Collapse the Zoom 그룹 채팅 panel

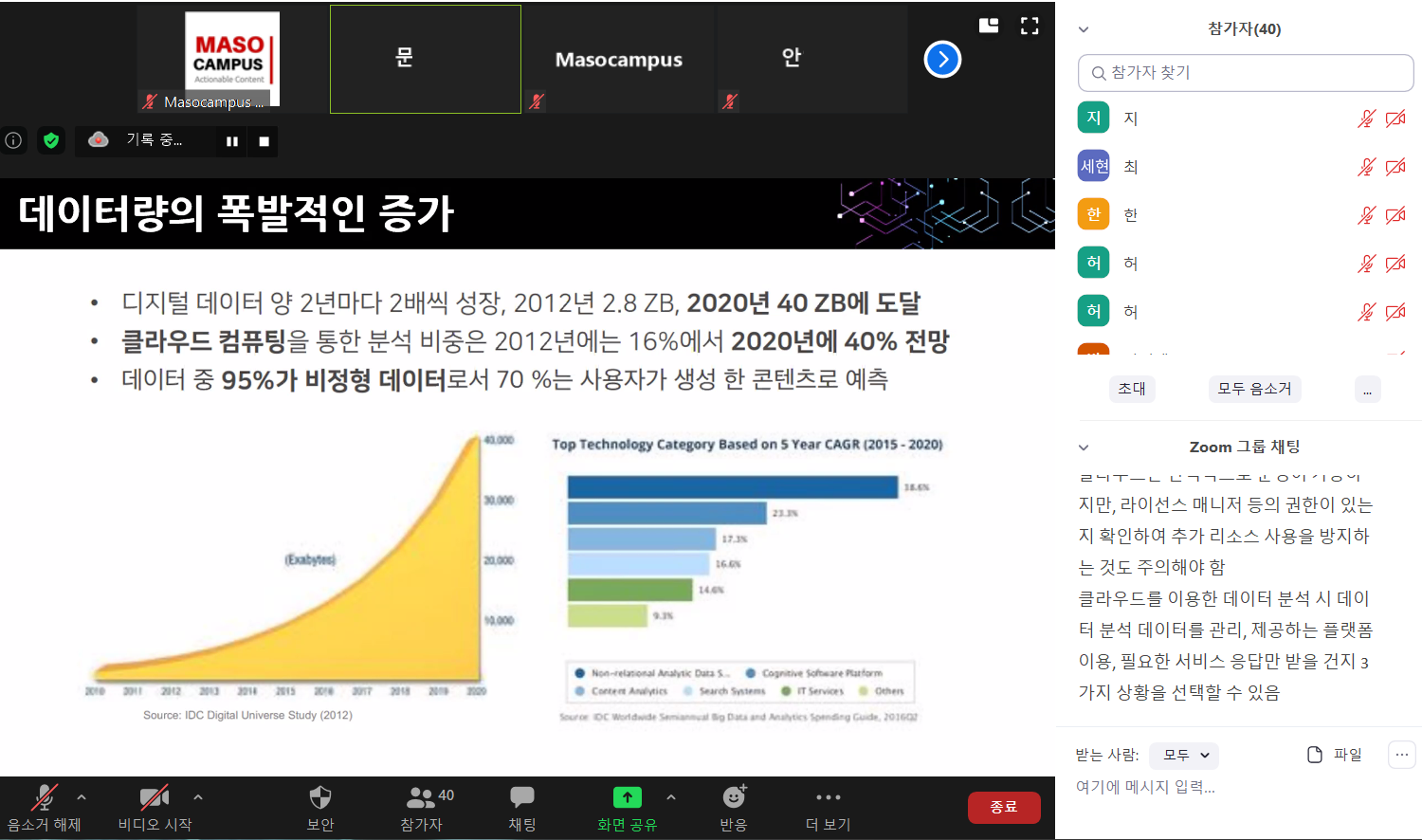click(x=1084, y=447)
